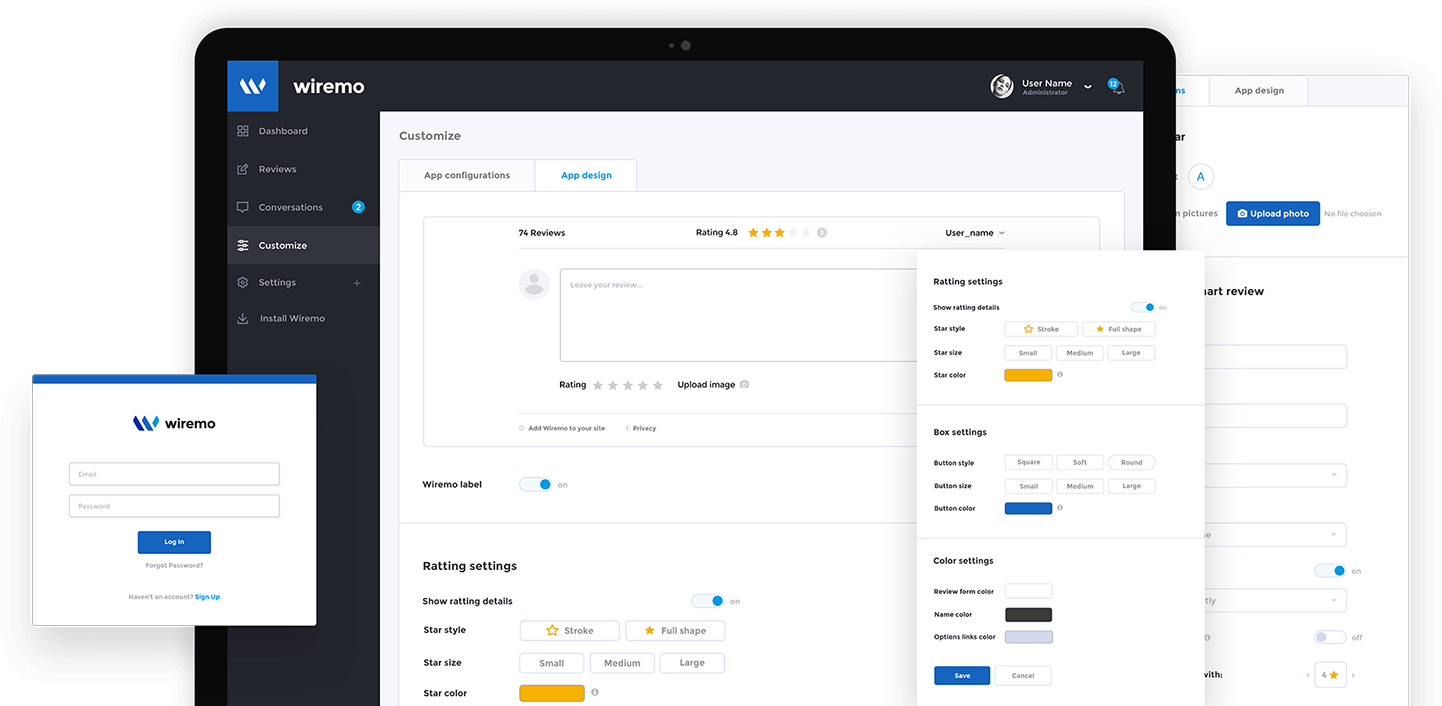Open the User_name dropdown in review preview

[974, 233]
